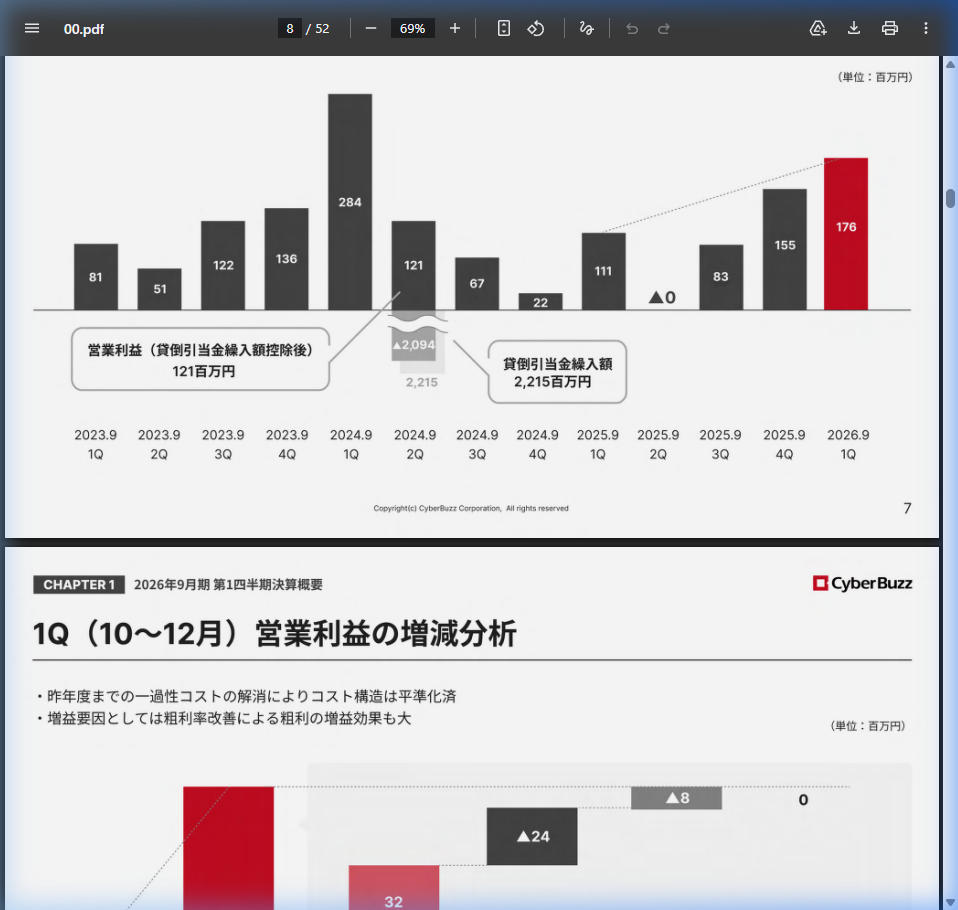Rotate the document counterclockwise
Screen dimensions: 958x910
tap(536, 28)
